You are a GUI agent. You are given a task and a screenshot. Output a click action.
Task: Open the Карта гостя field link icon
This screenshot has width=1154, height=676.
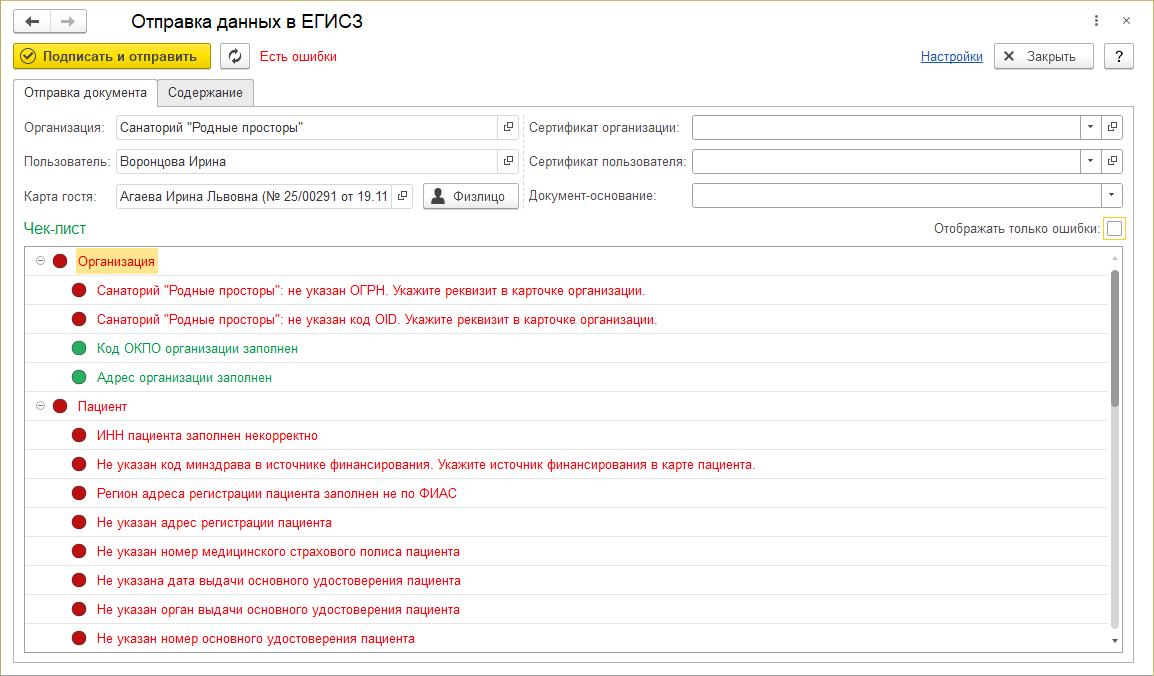[403, 196]
